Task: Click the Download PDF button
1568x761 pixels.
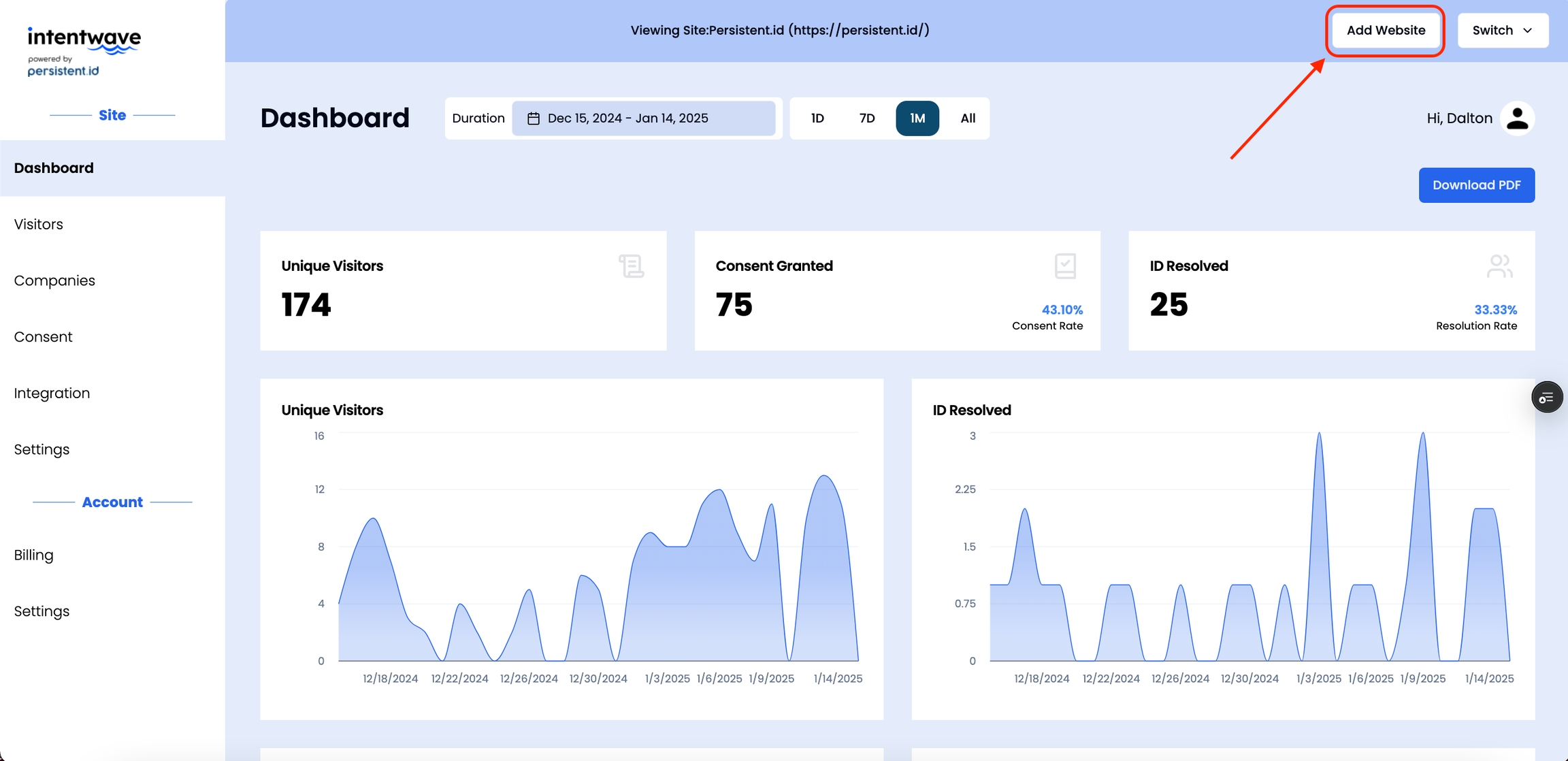Action: coord(1476,185)
